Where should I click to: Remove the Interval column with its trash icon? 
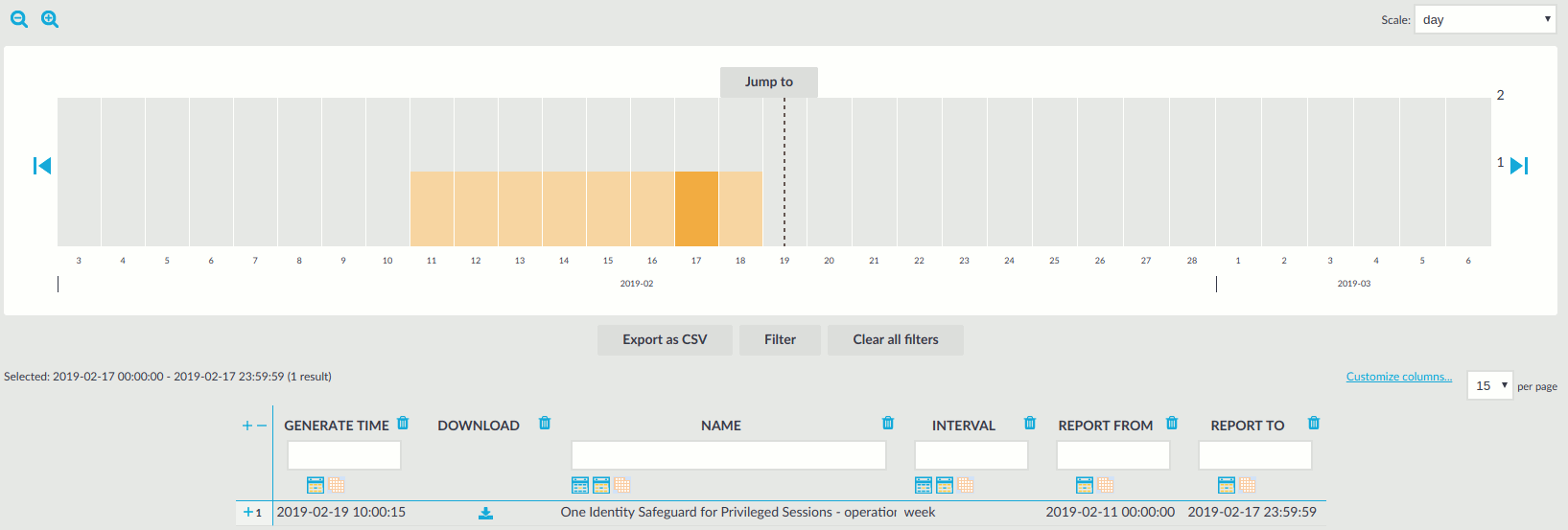1030,423
